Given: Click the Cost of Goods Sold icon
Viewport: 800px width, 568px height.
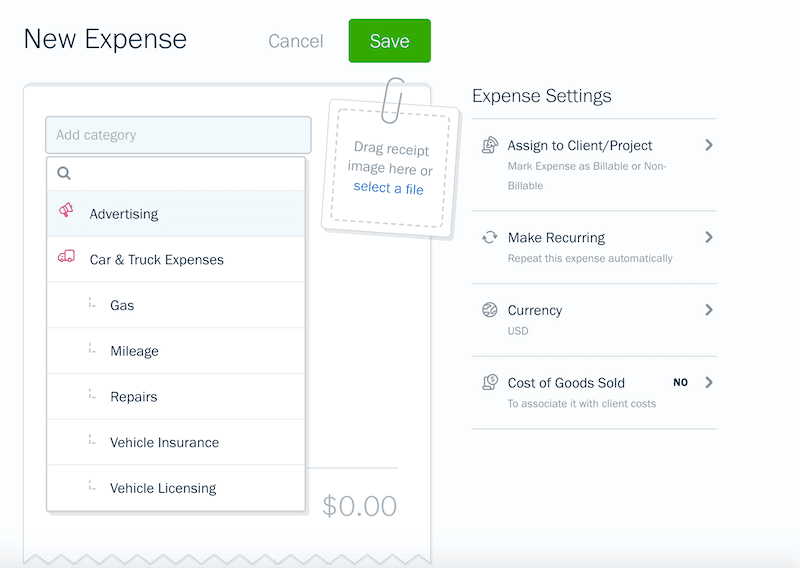Looking at the screenshot, I should (x=490, y=382).
